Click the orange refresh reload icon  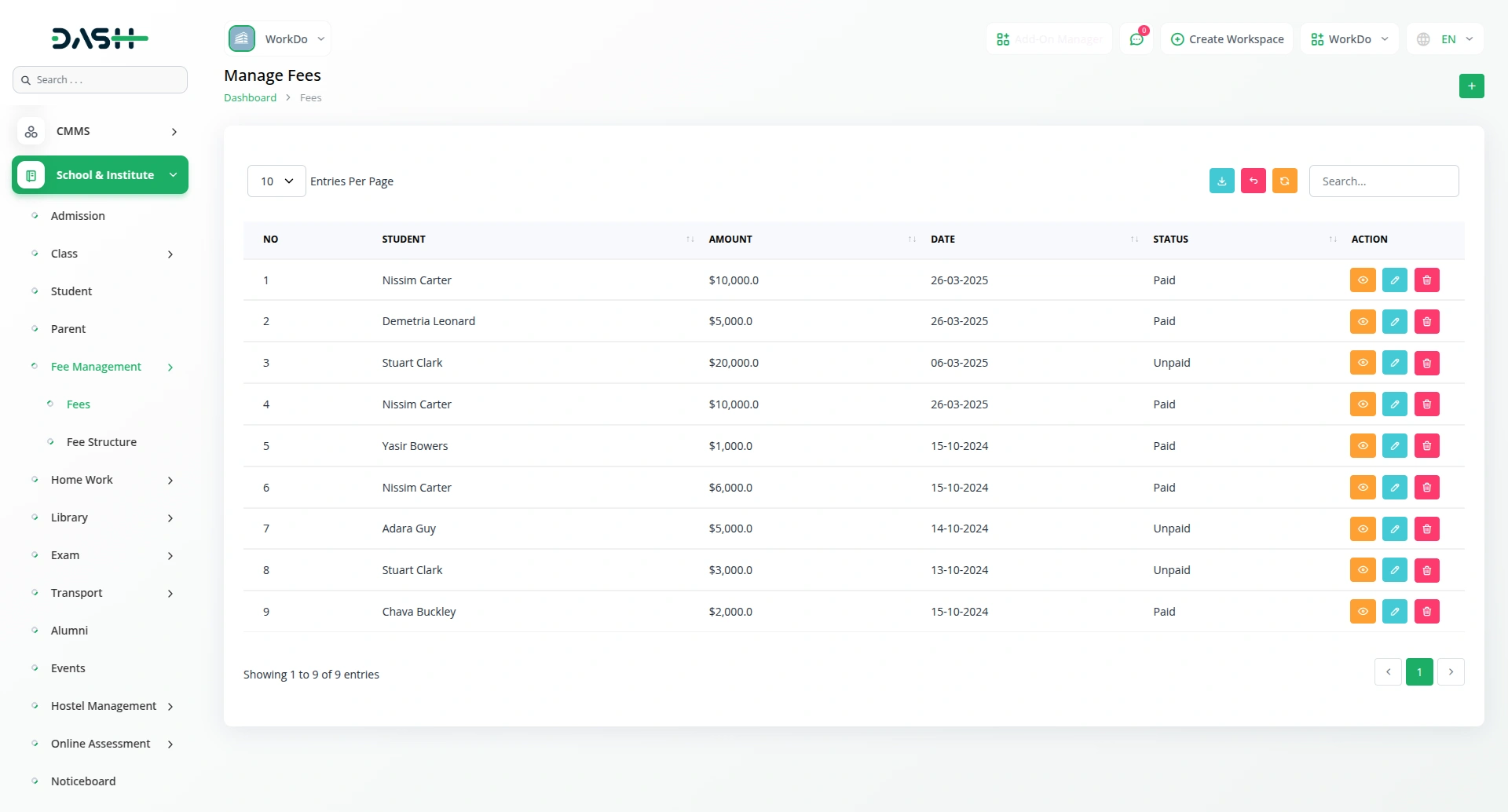1284,181
